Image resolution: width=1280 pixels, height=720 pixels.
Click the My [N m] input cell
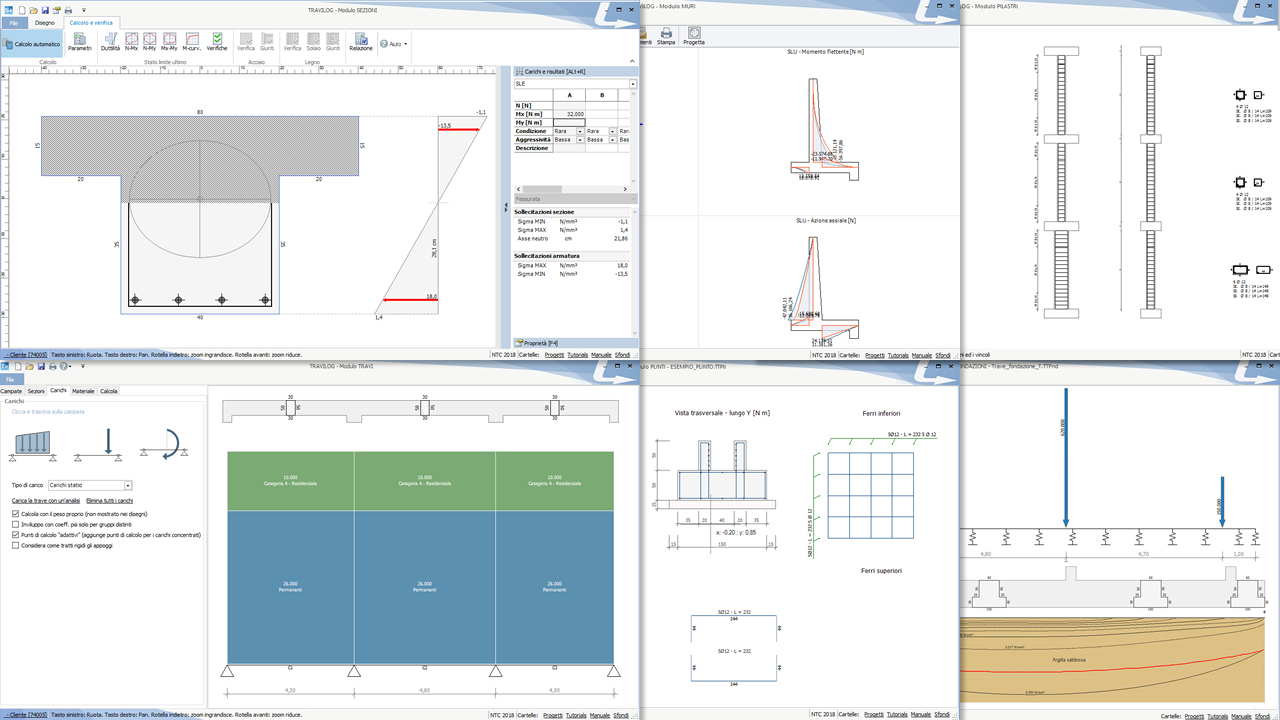[x=568, y=122]
